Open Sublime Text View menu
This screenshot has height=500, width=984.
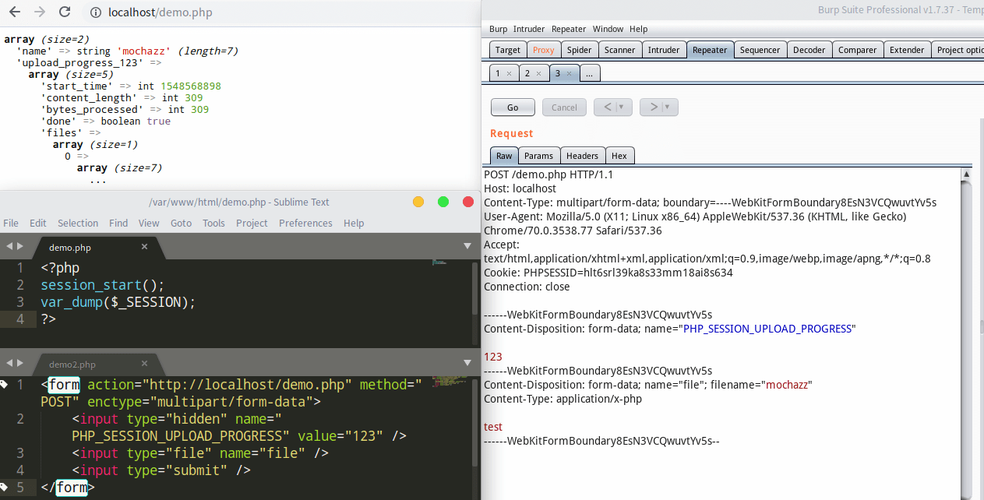tap(149, 223)
